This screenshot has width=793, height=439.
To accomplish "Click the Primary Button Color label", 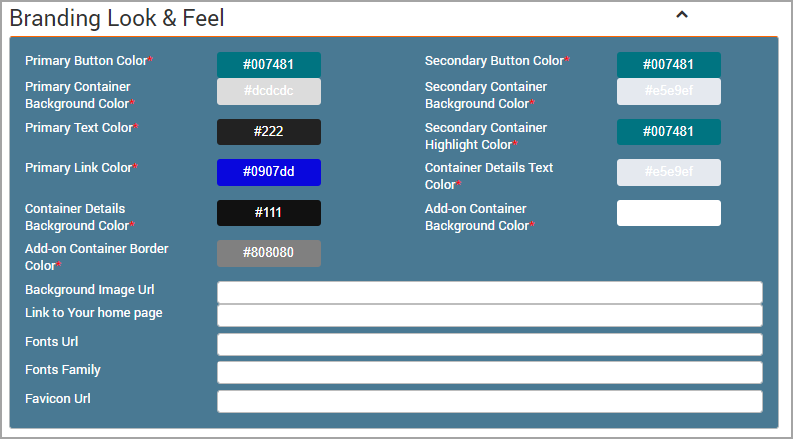I will [89, 61].
